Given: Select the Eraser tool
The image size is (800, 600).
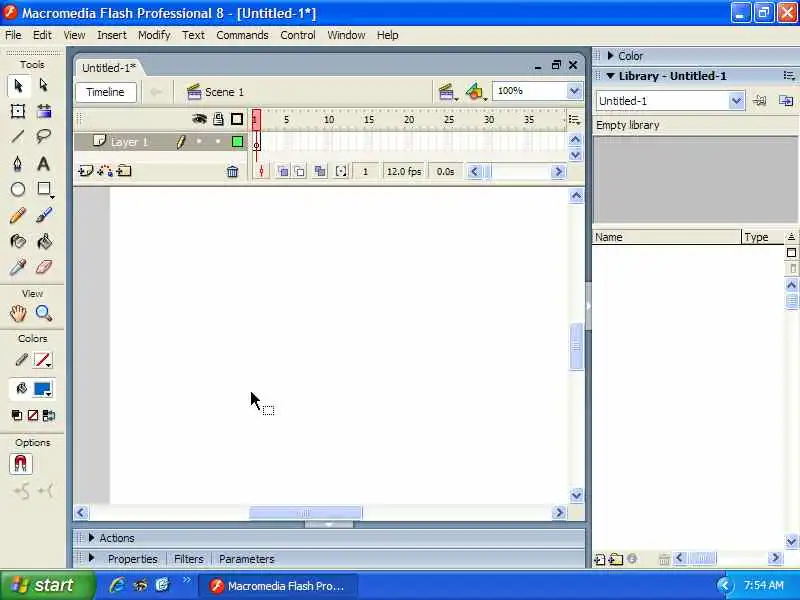Looking at the screenshot, I should tap(44, 267).
